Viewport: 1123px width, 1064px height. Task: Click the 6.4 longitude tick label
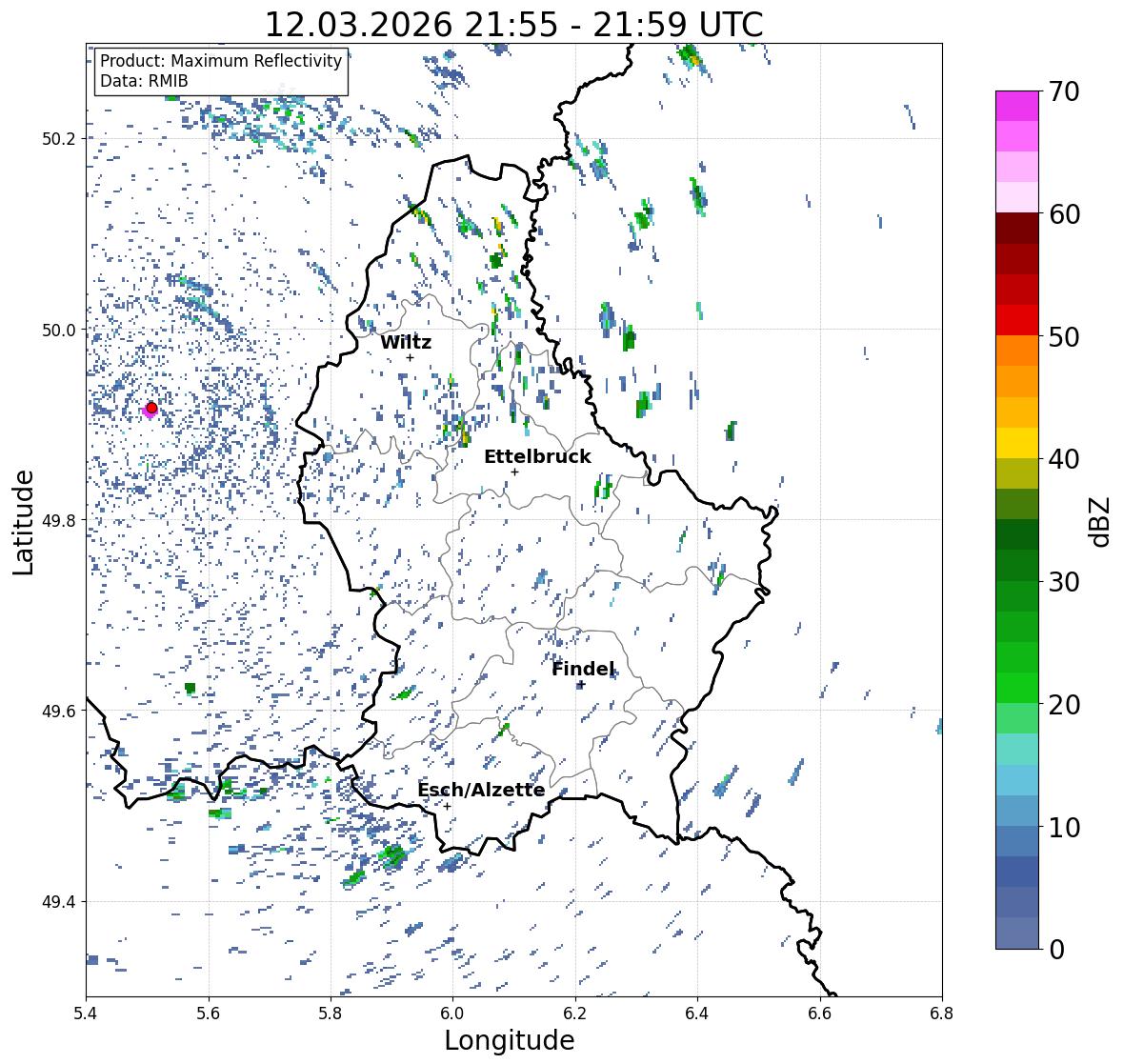click(x=697, y=1014)
